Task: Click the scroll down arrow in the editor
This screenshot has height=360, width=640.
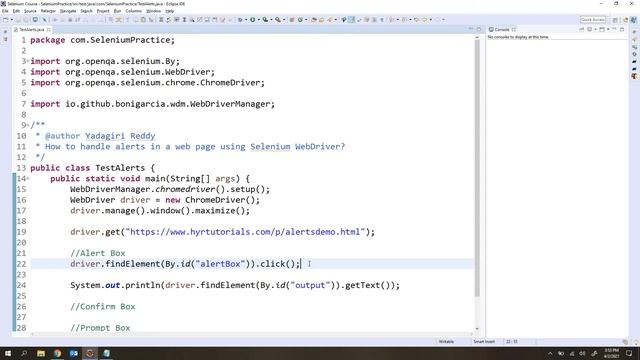Action: (x=477, y=329)
